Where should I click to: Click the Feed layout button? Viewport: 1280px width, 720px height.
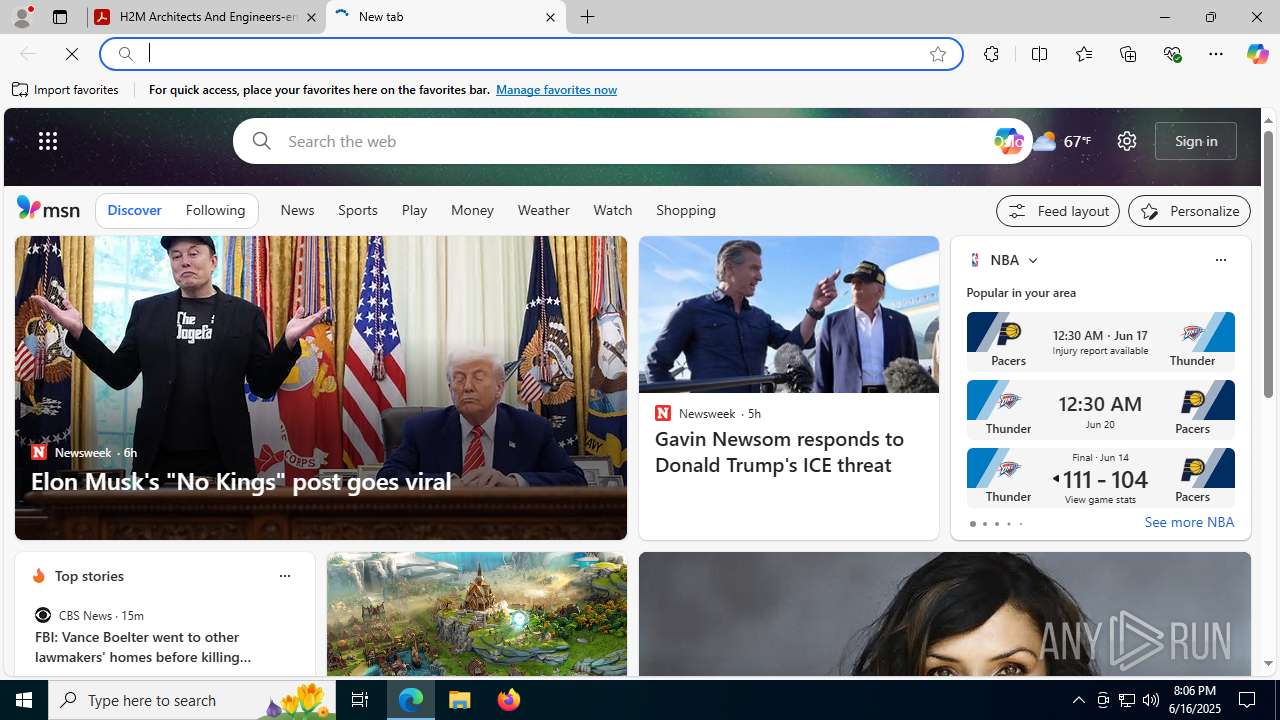[x=1058, y=211]
